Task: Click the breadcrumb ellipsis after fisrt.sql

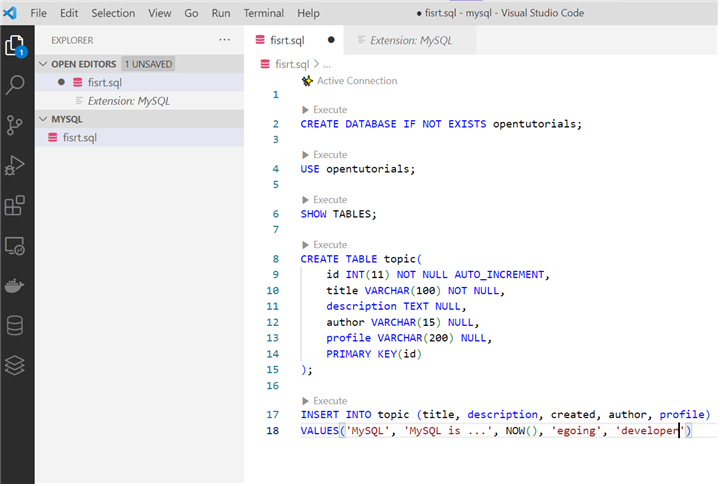Action: [x=326, y=65]
